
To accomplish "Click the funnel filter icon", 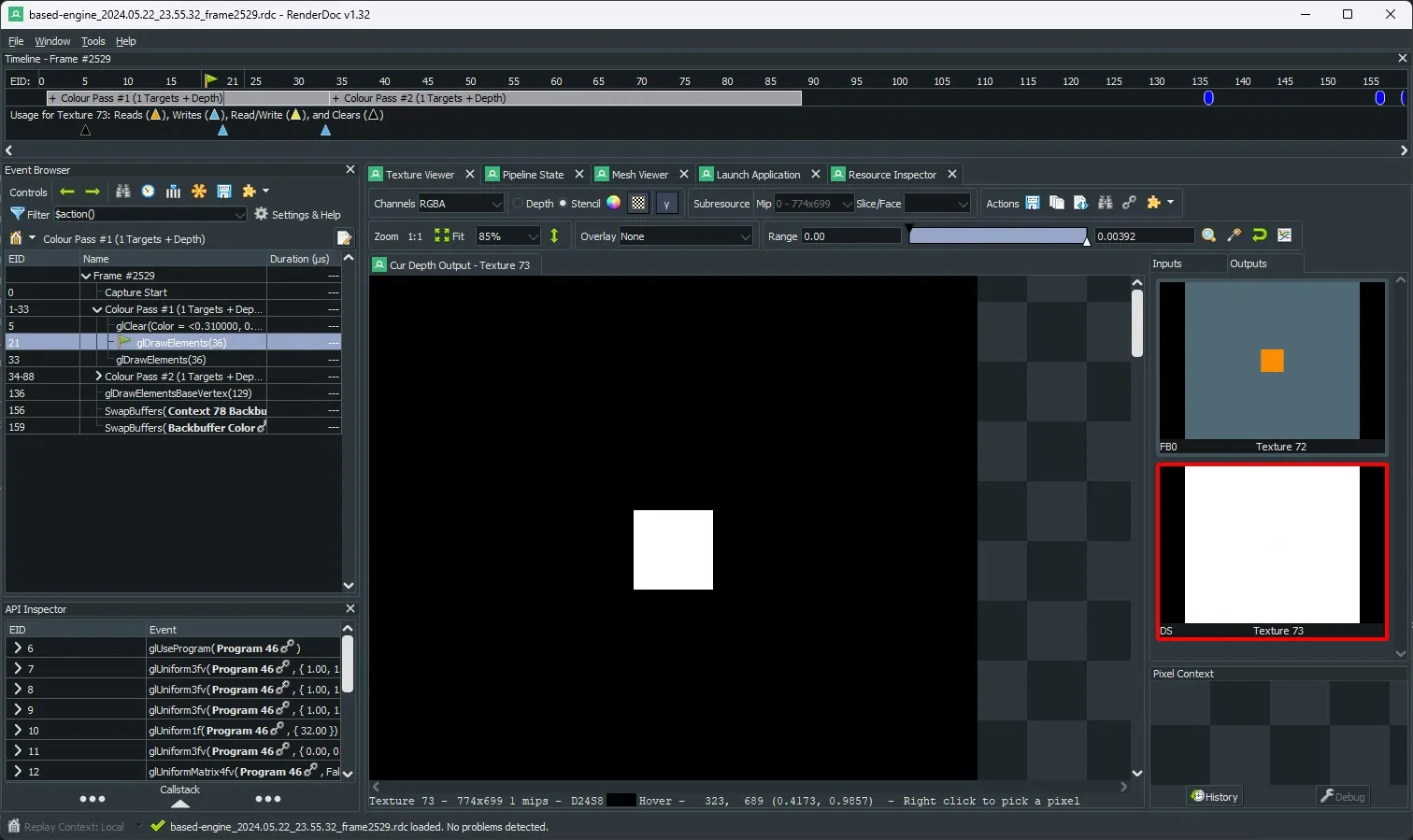I will 17,214.
